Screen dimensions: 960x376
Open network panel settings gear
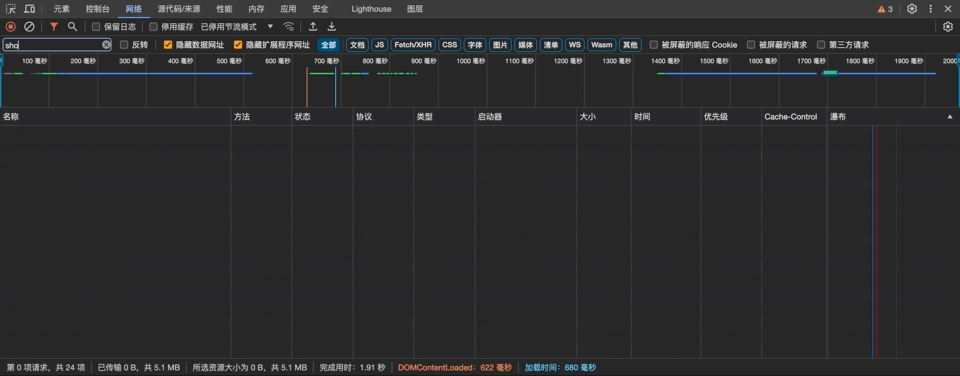tap(948, 27)
